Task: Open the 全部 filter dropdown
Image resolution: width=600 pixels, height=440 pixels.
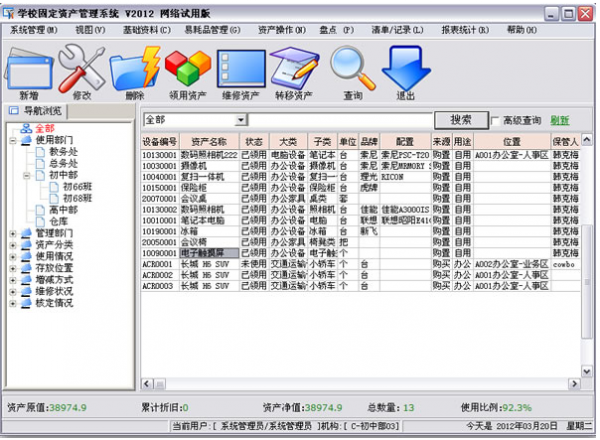Action: click(240, 120)
